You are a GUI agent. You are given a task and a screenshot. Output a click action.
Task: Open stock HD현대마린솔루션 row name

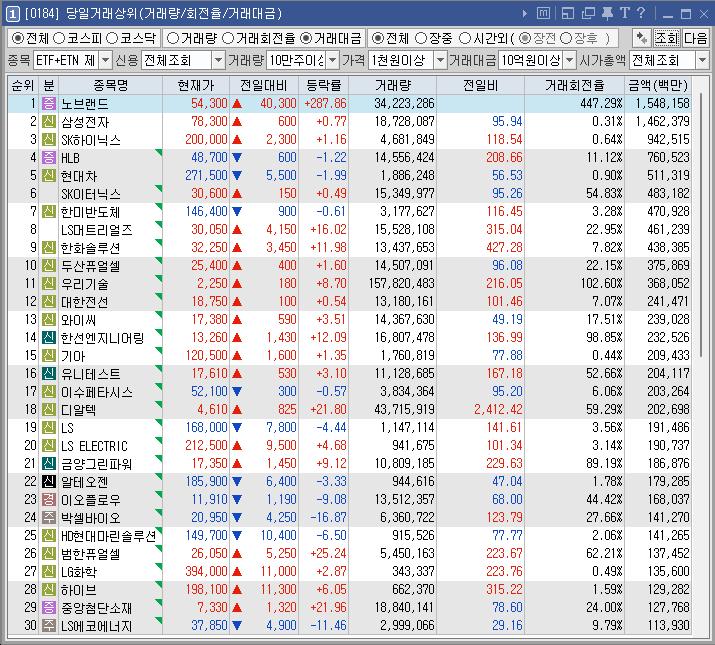click(x=109, y=536)
